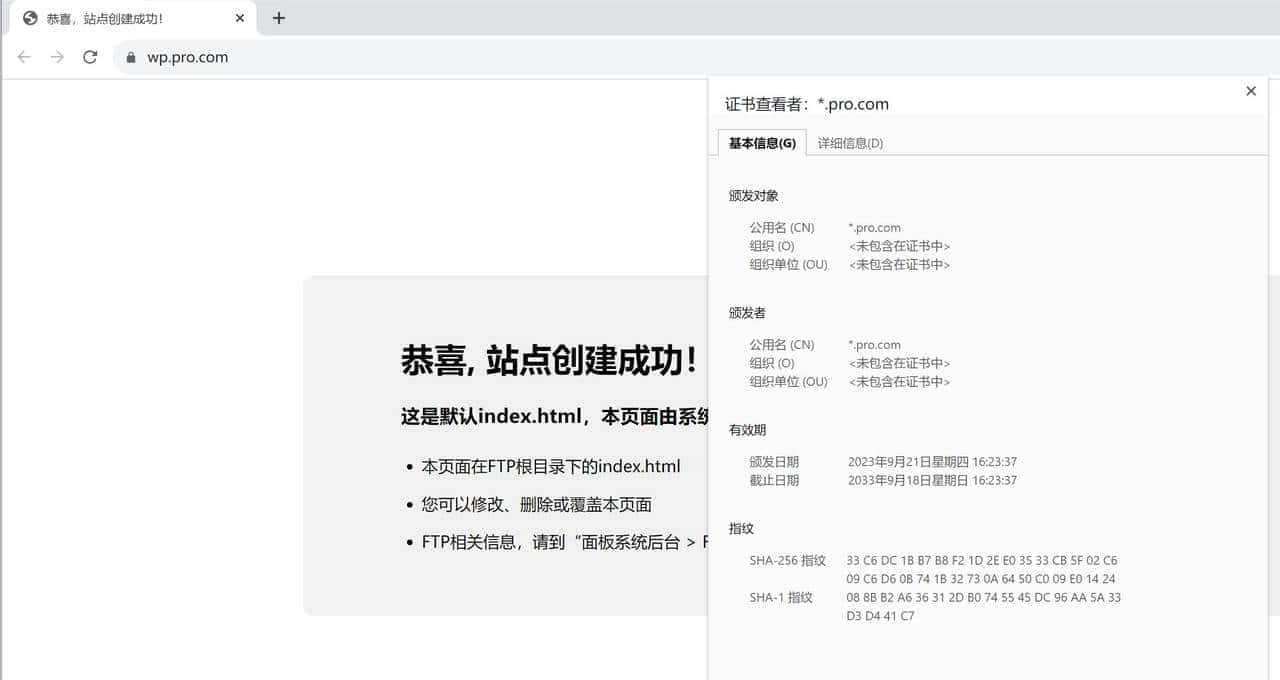The height and width of the screenshot is (680, 1280).
Task: Close the certificate viewer panel
Action: click(x=1250, y=91)
